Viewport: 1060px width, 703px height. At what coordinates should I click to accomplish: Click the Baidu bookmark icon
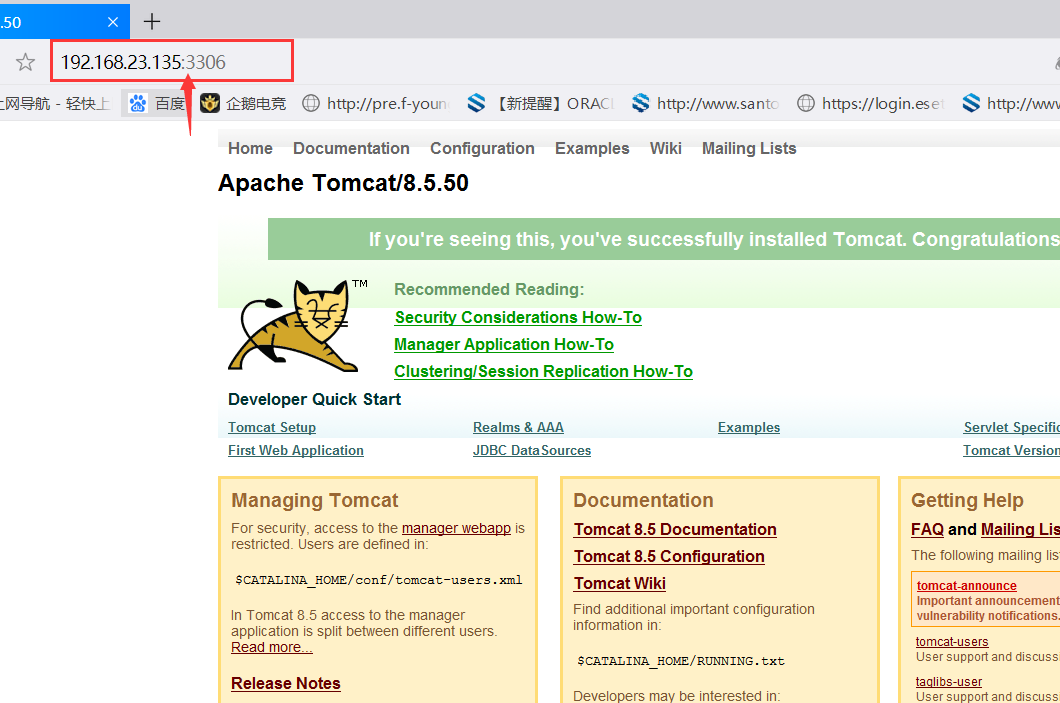tap(136, 103)
